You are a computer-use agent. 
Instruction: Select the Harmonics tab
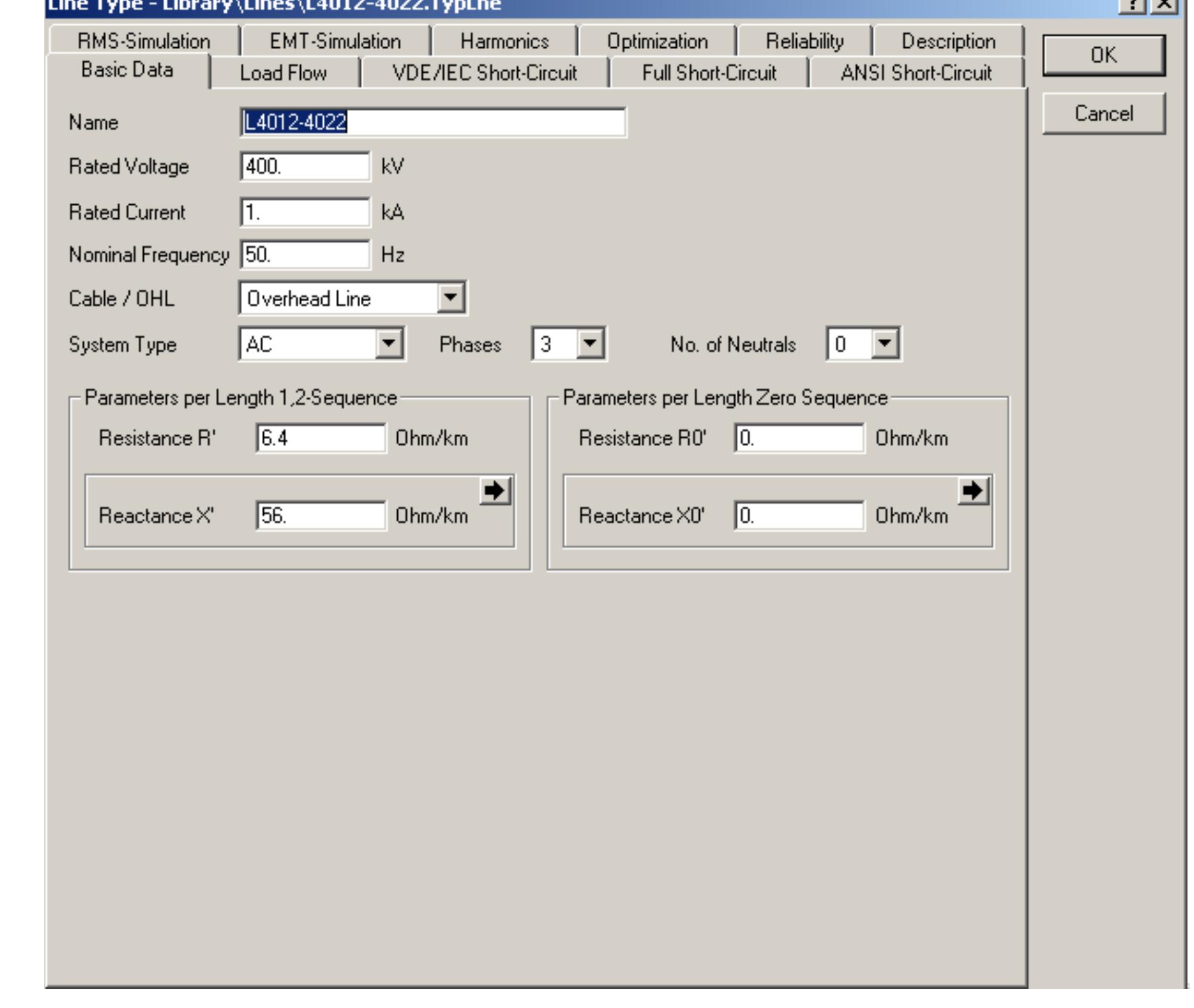pos(505,41)
